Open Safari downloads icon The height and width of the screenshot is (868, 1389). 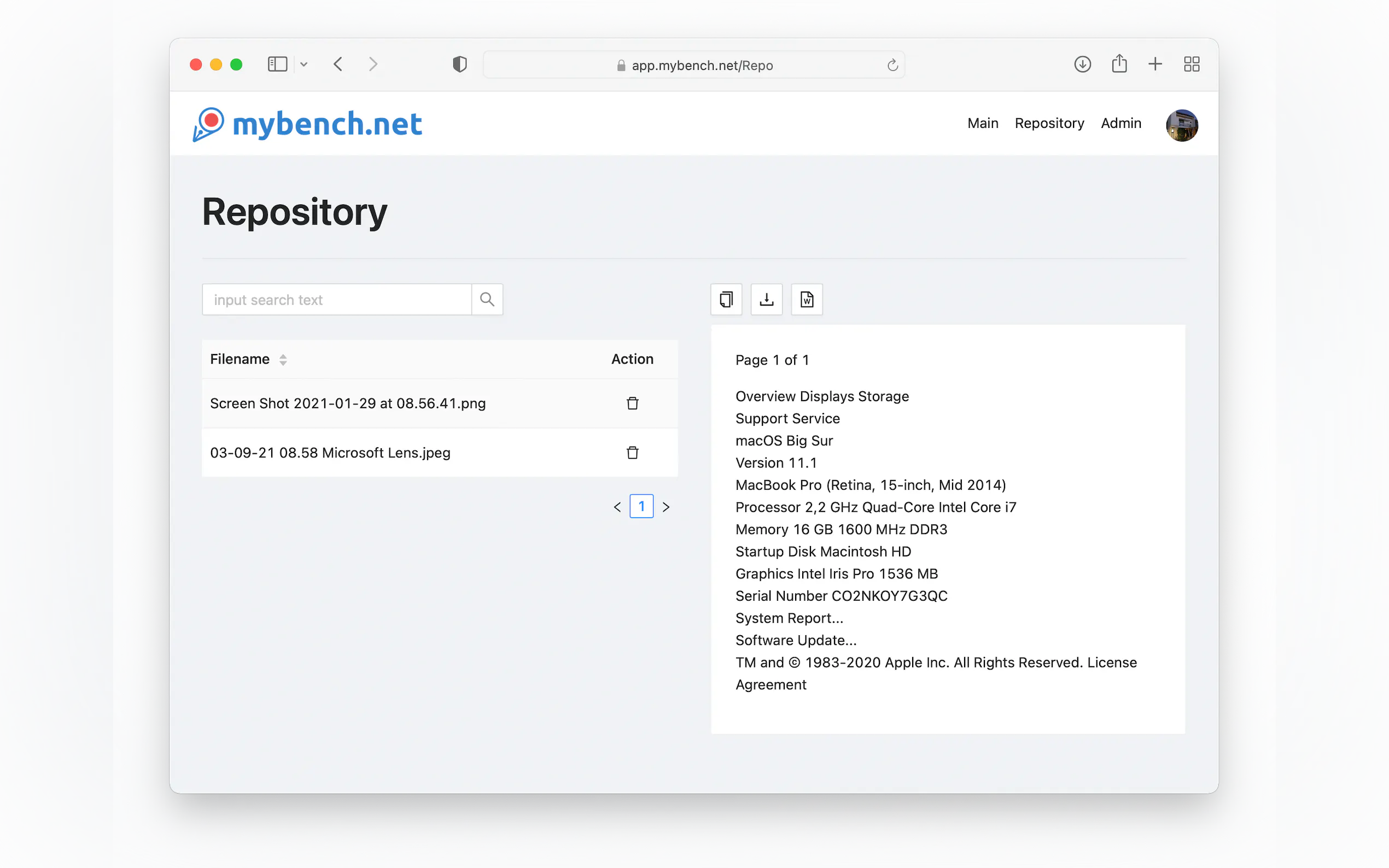pos(1082,64)
